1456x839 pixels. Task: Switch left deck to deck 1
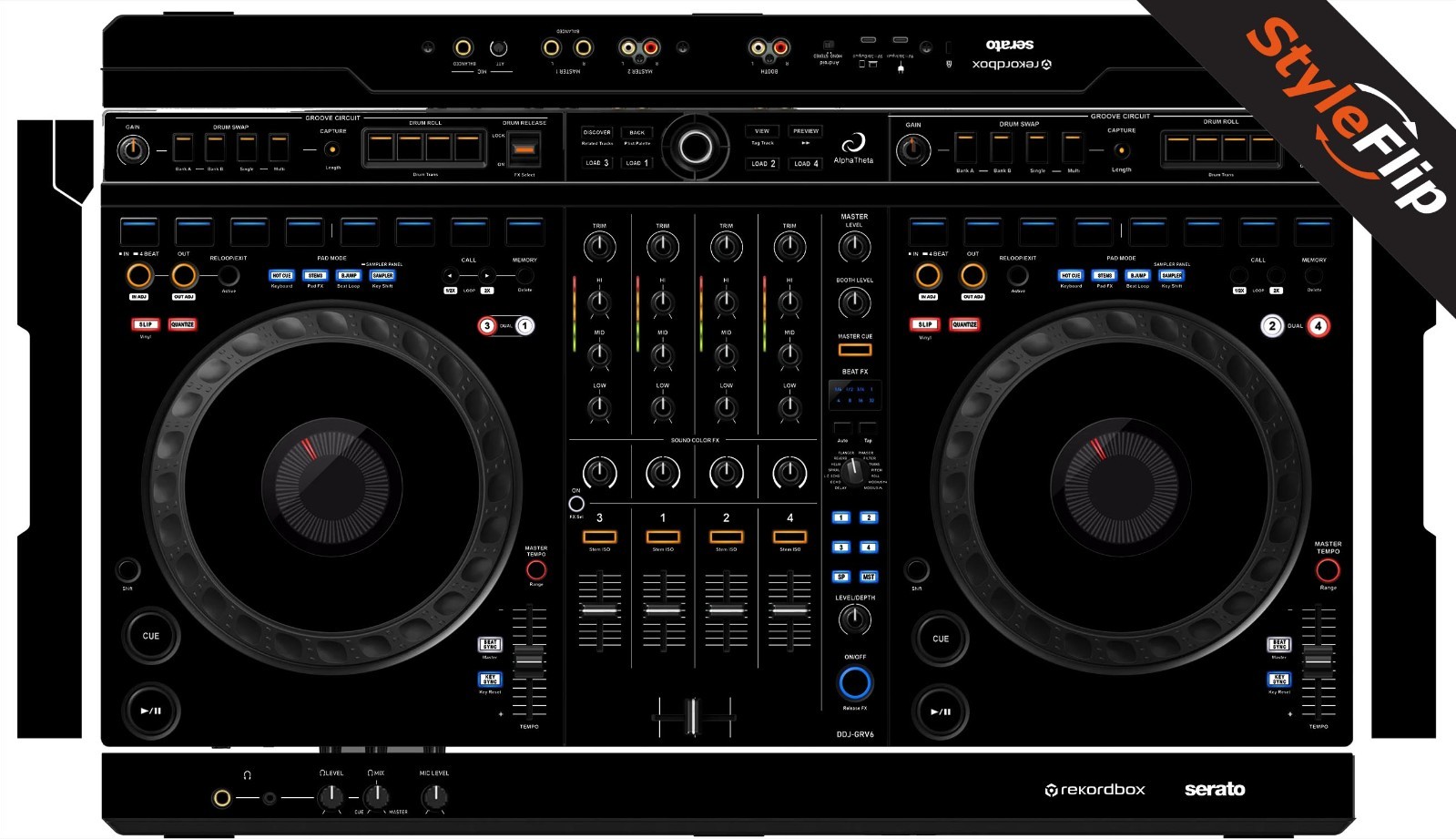pyautogui.click(x=524, y=325)
